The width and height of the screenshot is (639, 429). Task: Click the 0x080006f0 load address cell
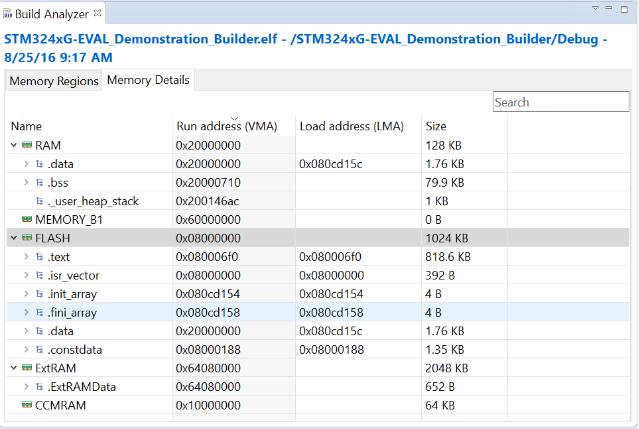[x=330, y=257]
